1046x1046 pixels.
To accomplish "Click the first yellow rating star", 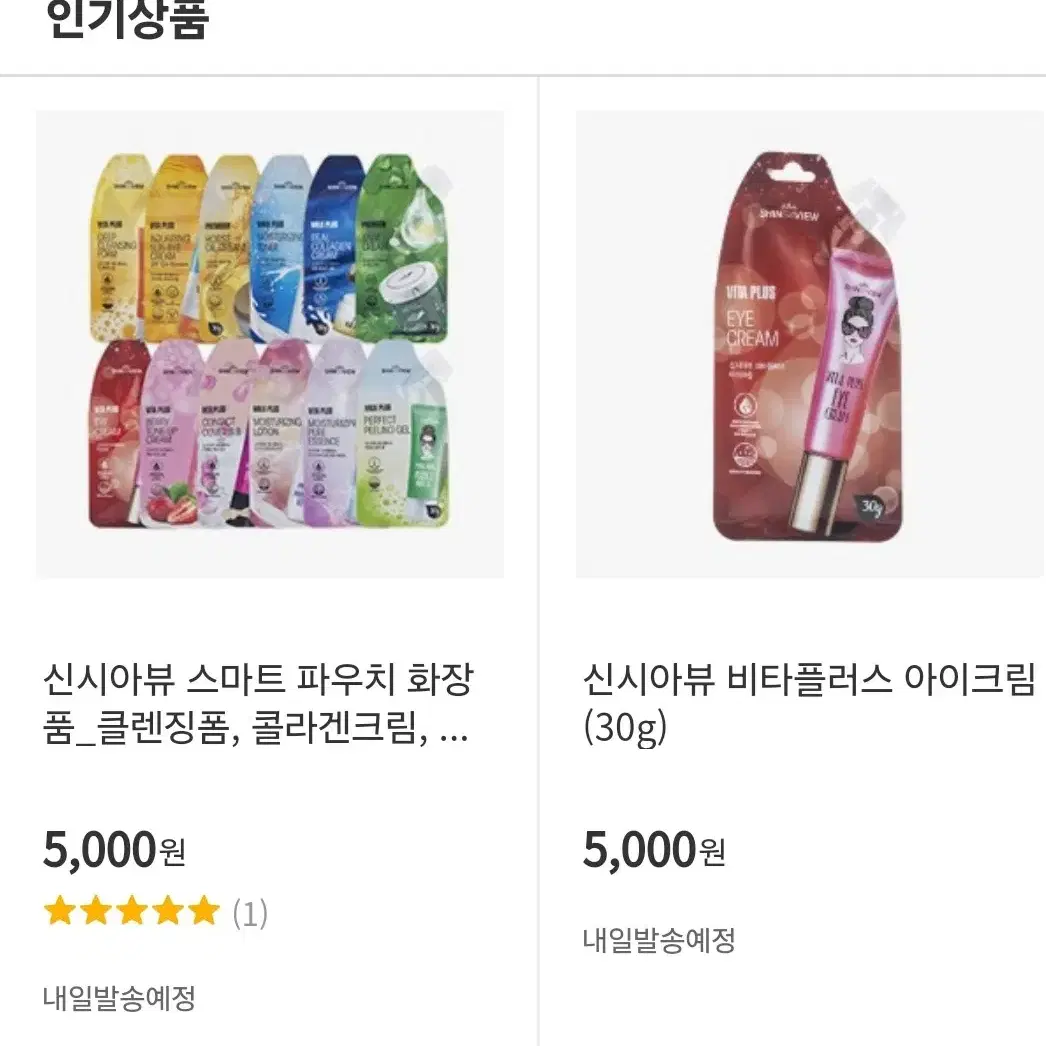I will pos(60,911).
